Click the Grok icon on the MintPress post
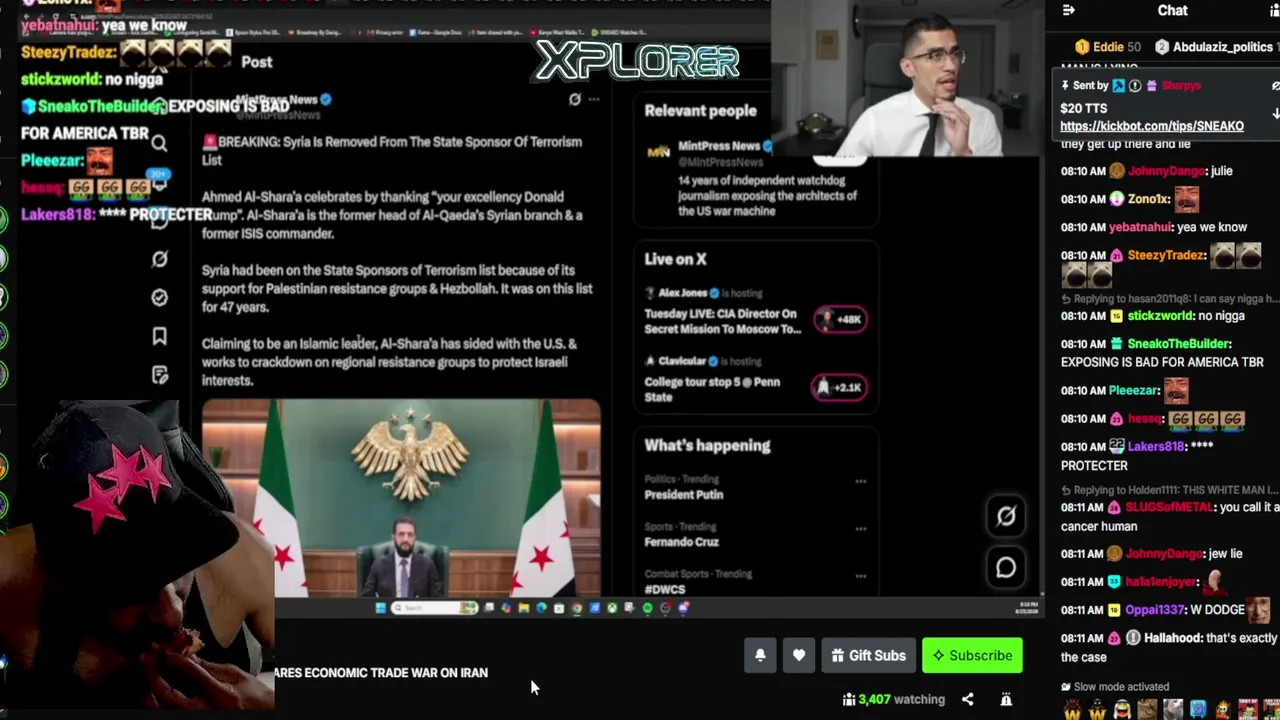This screenshot has width=1280, height=720. (574, 99)
